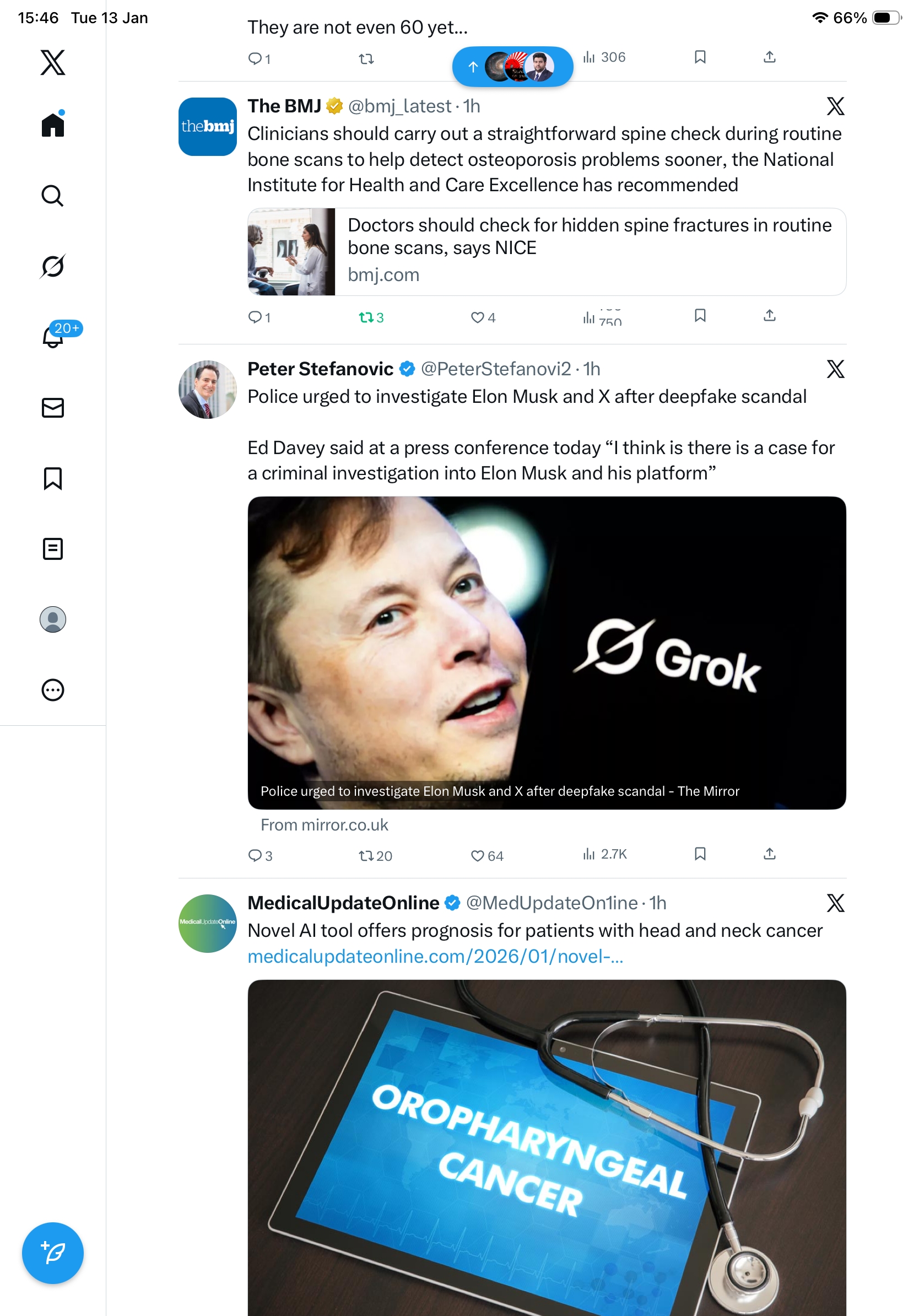Screen dimensions: 919x1316
Task: Like Peter Stefanovic's post
Action: [x=477, y=855]
